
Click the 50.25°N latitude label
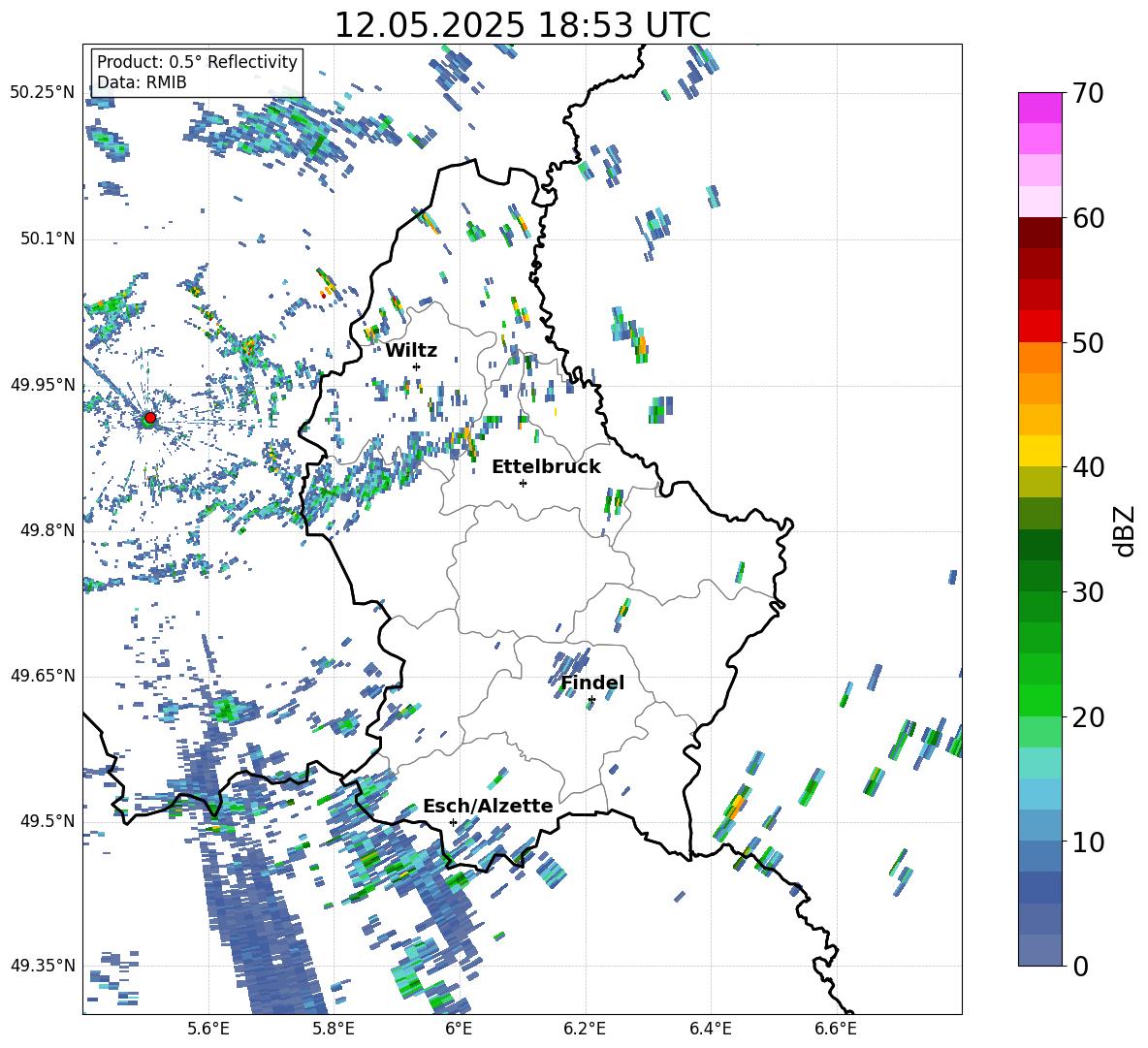42,93
